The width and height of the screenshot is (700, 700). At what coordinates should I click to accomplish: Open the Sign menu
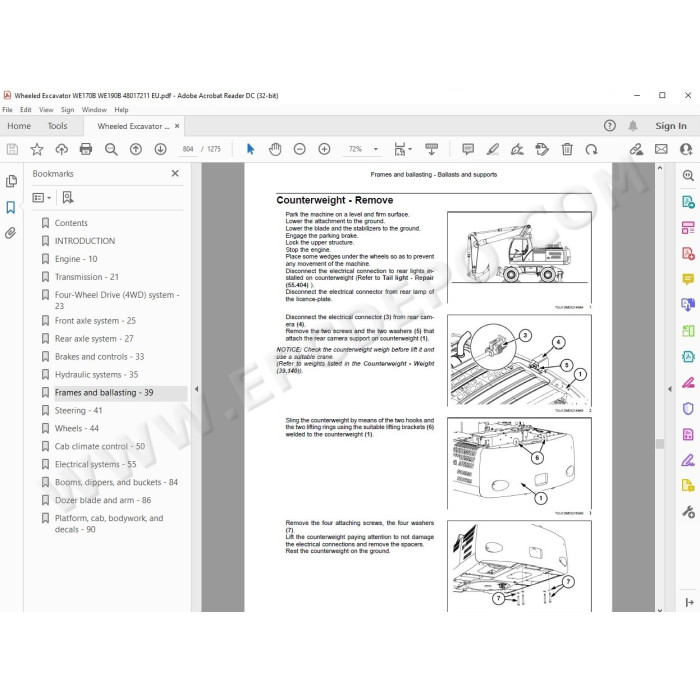67,110
